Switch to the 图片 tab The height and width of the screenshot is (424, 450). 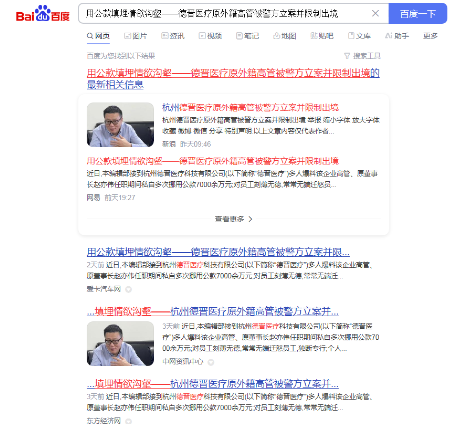pos(135,36)
